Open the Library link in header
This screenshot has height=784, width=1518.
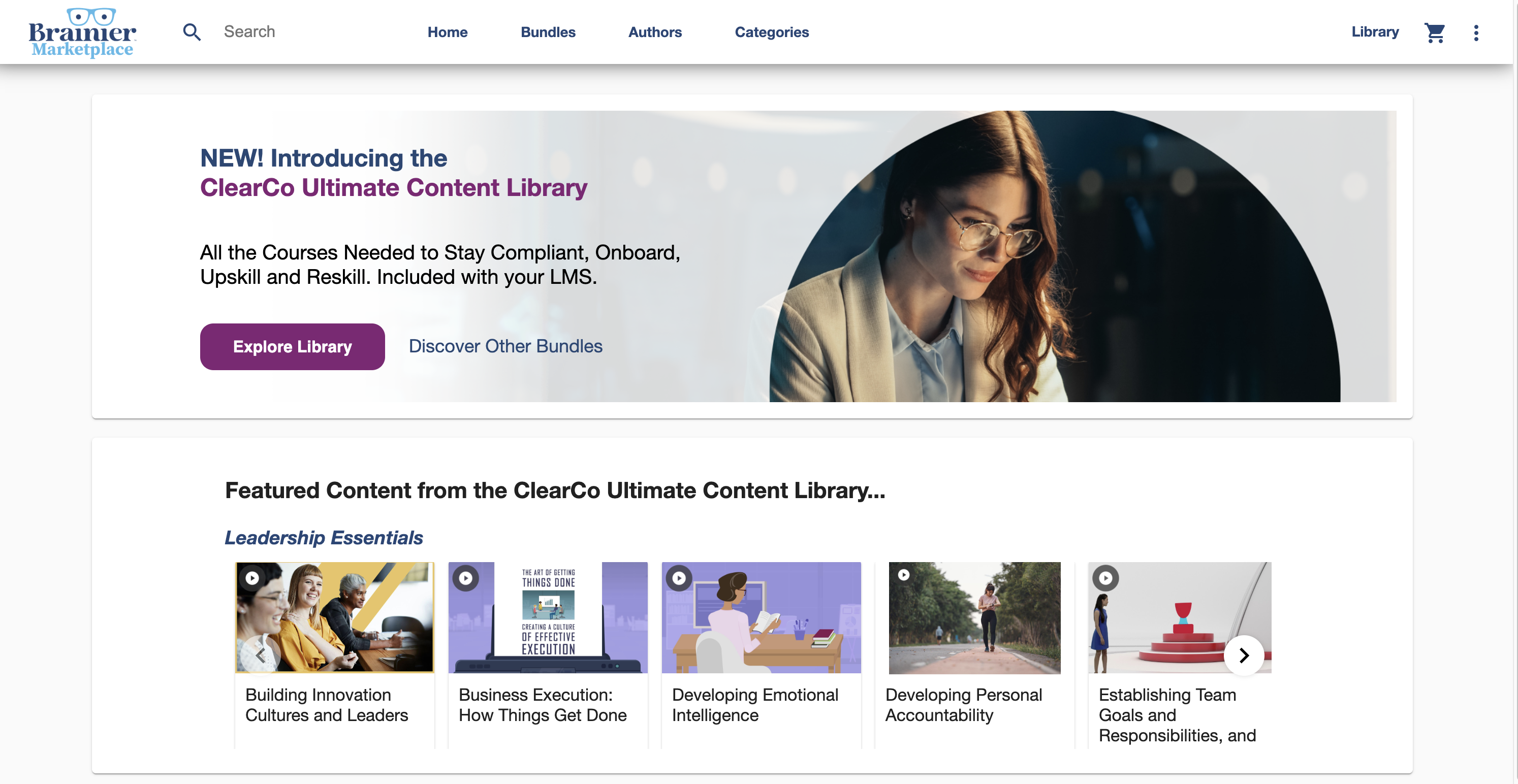[1375, 31]
